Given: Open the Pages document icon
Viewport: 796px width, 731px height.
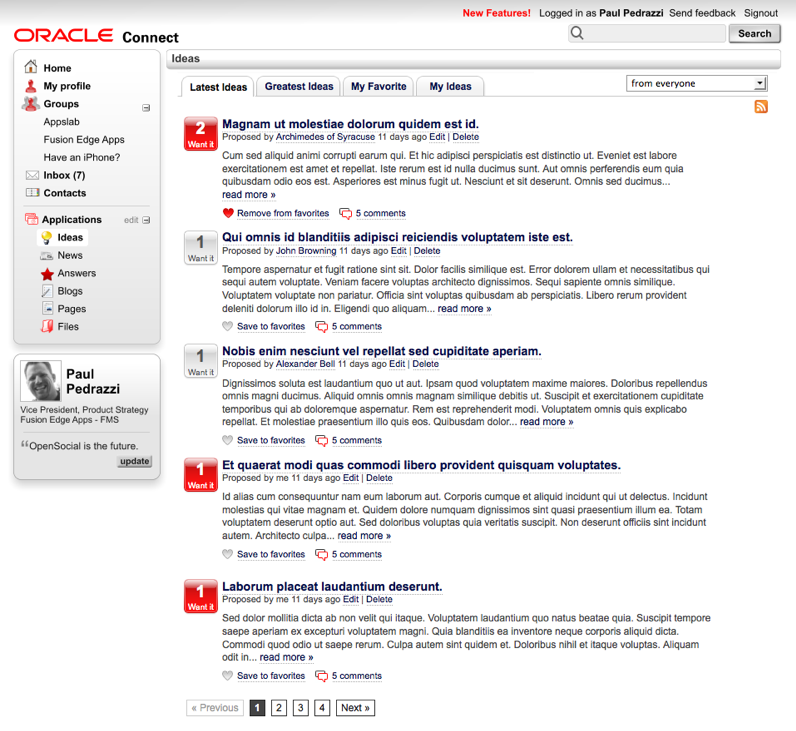Looking at the screenshot, I should pos(48,308).
